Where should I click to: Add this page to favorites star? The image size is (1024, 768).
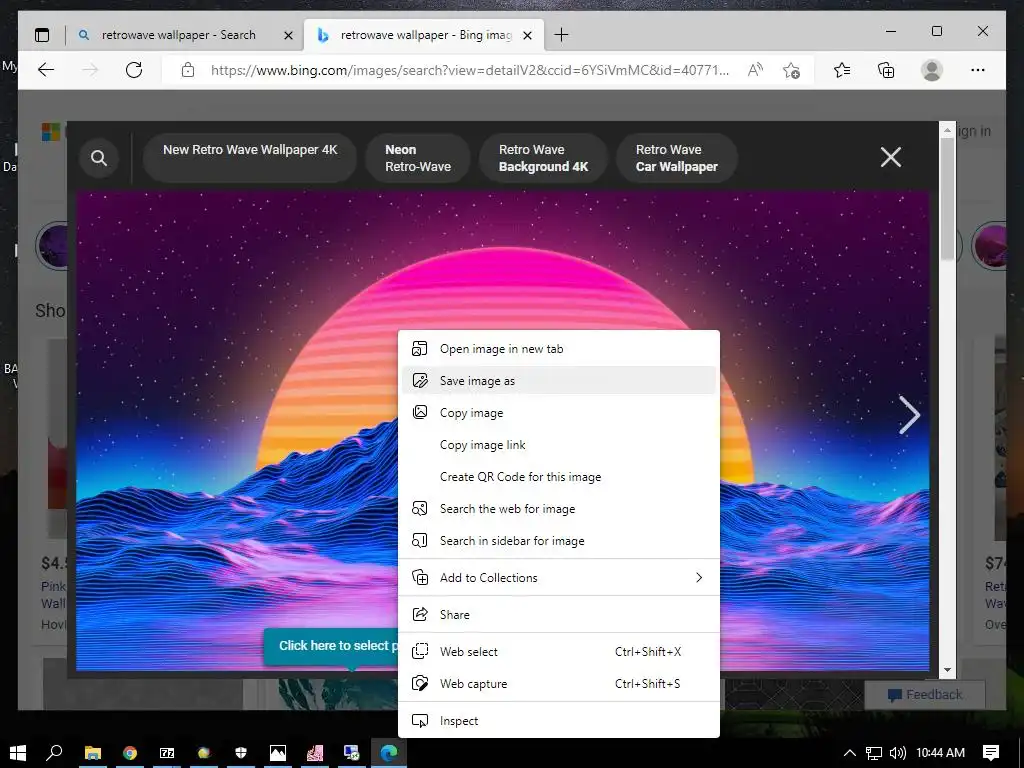tap(792, 70)
